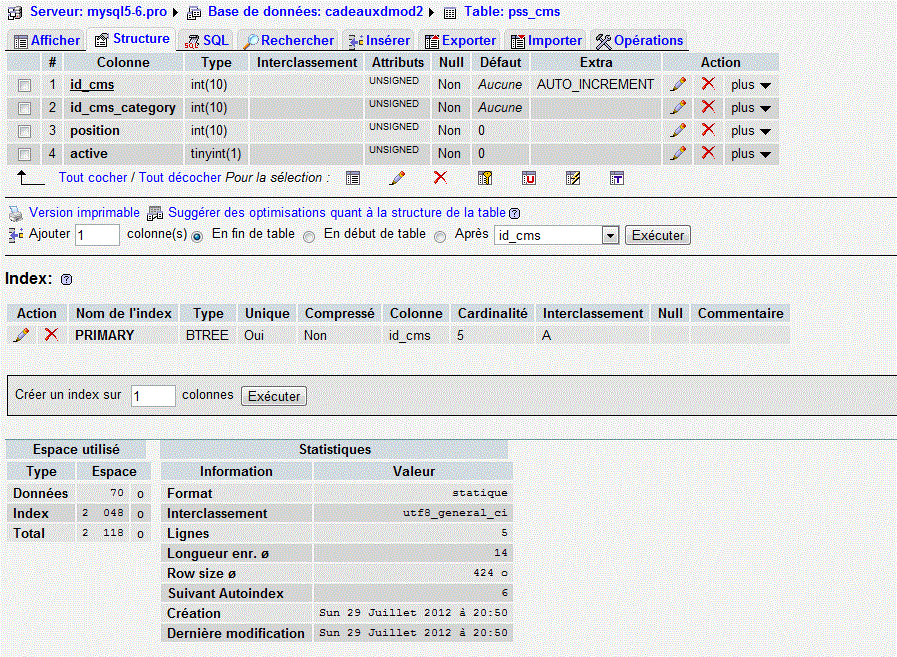Open 'Version imprimable' link
This screenshot has width=897, height=657.
(x=84, y=213)
